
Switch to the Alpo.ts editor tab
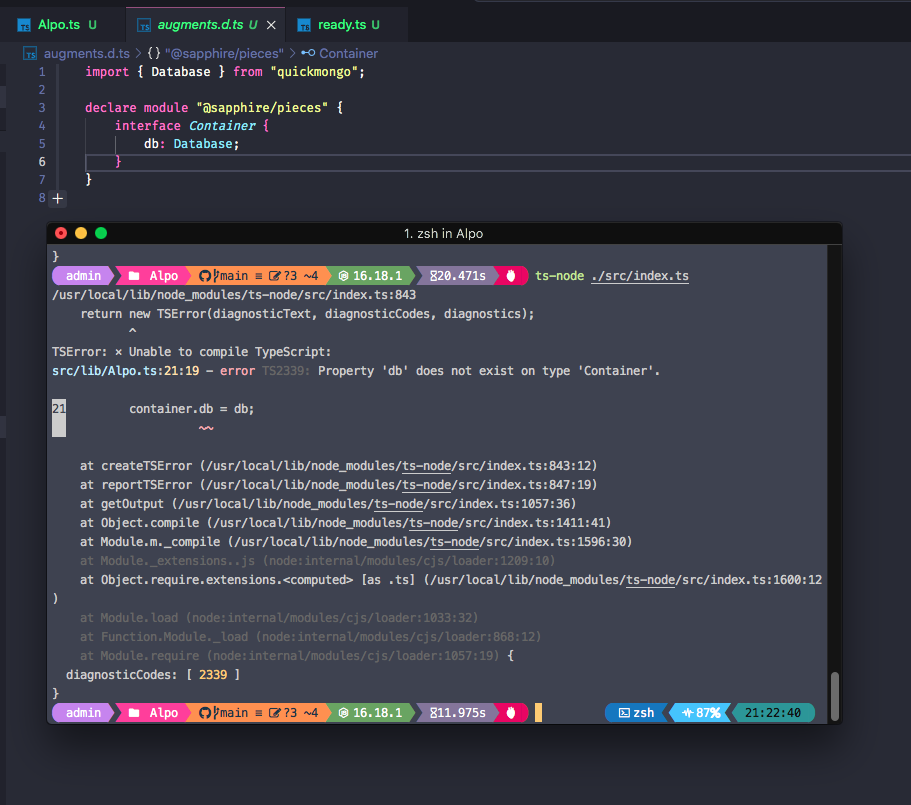63,25
